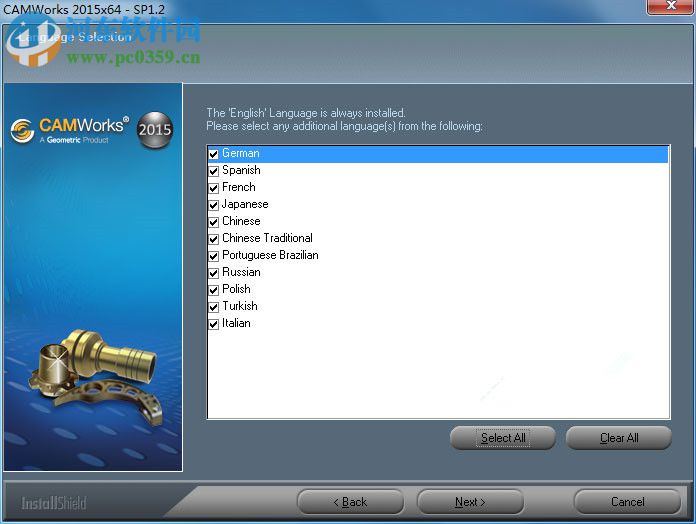Select the Japanese list row text
Screen dimensions: 696x524
245,204
